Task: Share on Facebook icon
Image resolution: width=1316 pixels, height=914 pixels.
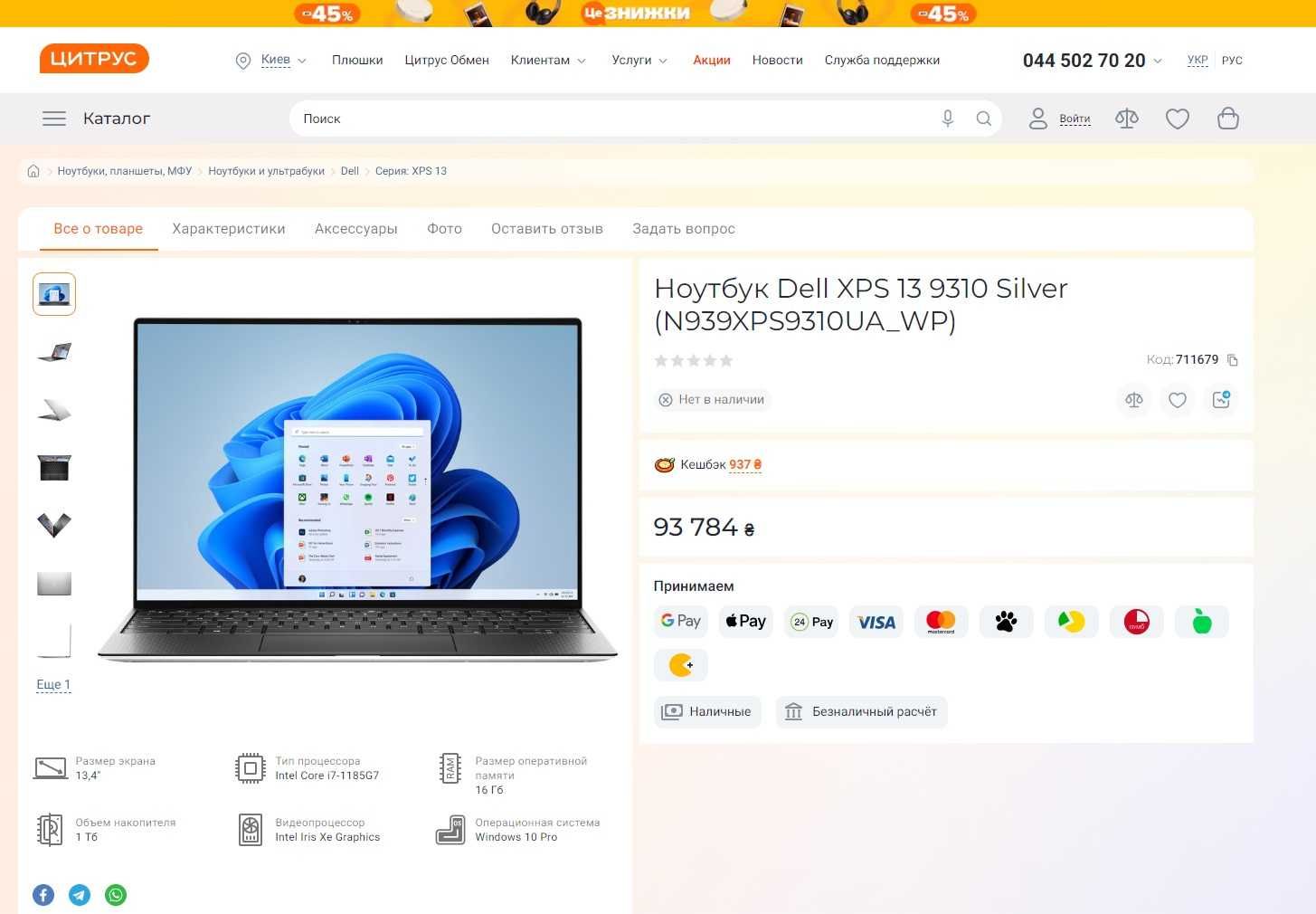Action: click(43, 895)
